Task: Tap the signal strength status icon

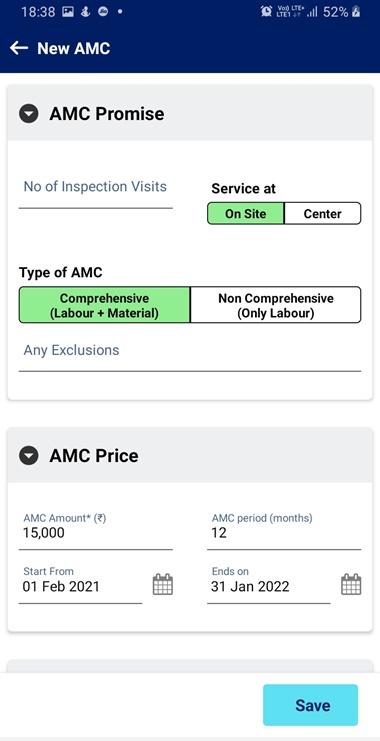Action: (x=311, y=13)
